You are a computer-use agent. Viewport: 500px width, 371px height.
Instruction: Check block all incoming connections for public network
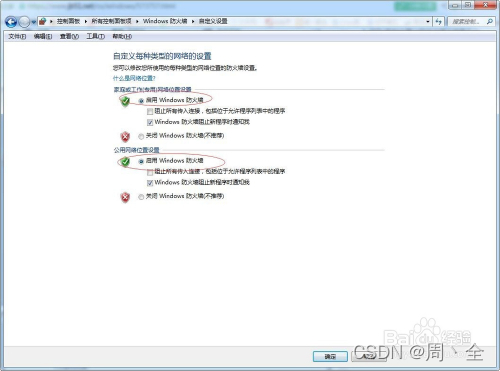[x=150, y=172]
